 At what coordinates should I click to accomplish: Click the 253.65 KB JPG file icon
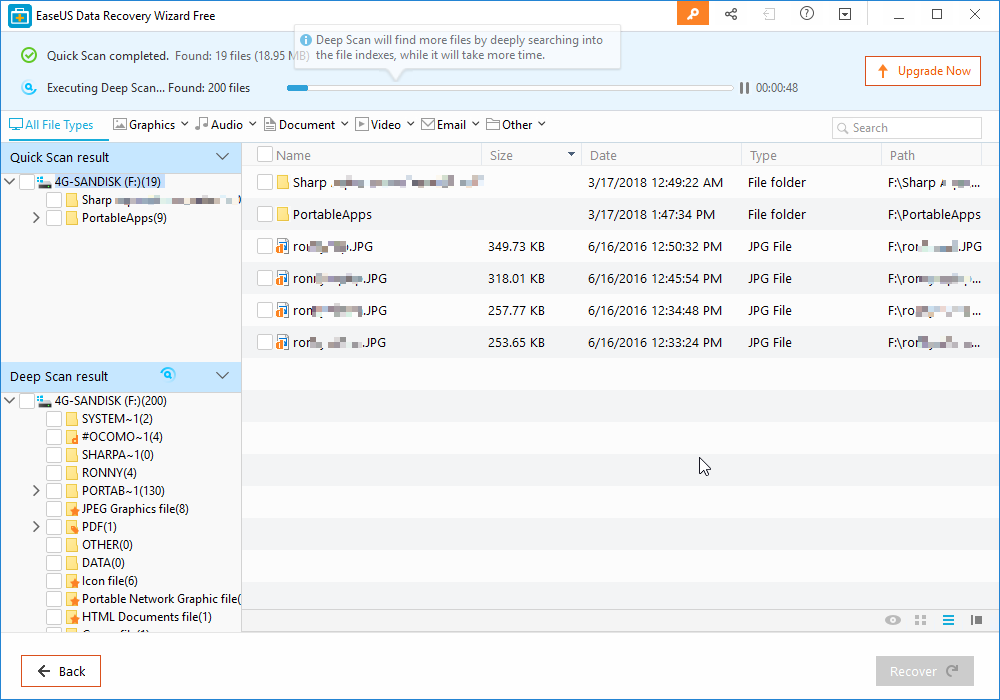(283, 342)
